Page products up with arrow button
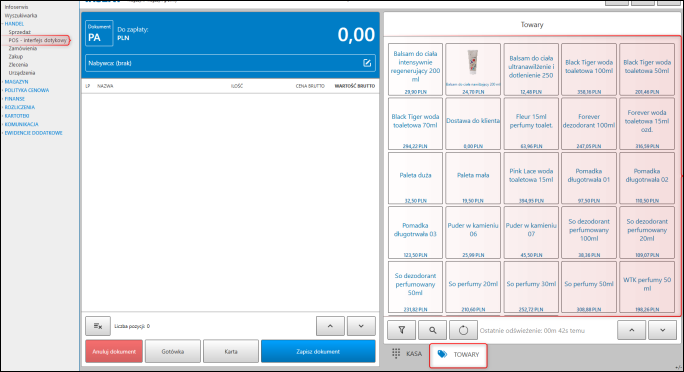Image resolution: width=684 pixels, height=372 pixels. pos(632,330)
